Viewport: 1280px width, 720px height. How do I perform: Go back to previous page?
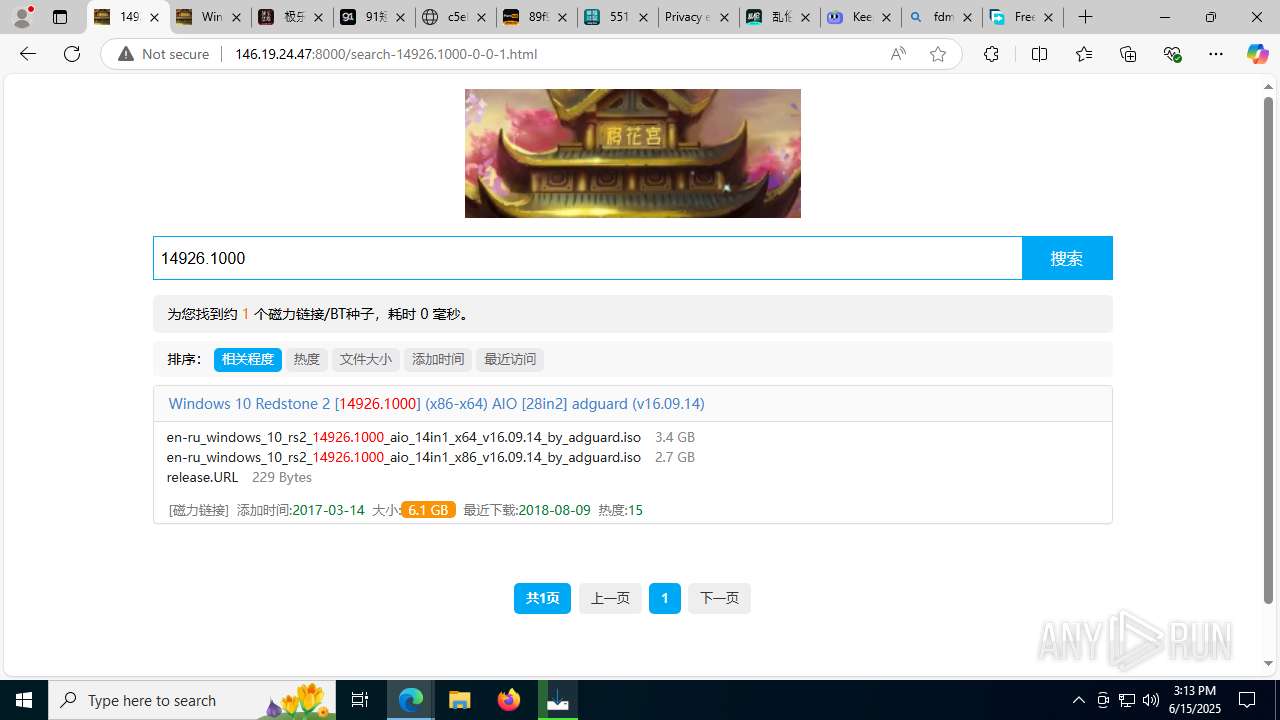tap(28, 54)
